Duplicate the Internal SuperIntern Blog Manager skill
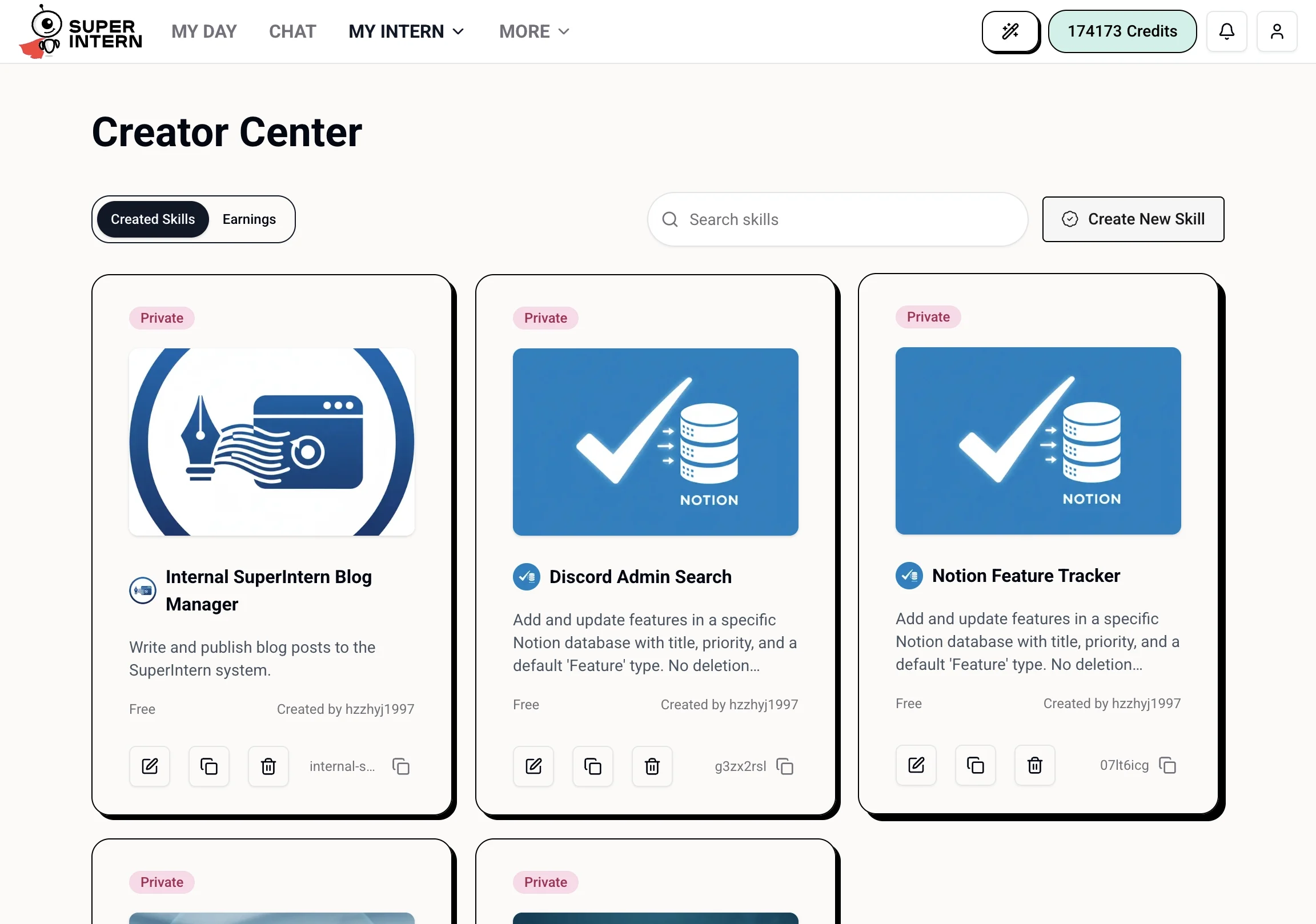This screenshot has width=1316, height=924. coord(208,766)
